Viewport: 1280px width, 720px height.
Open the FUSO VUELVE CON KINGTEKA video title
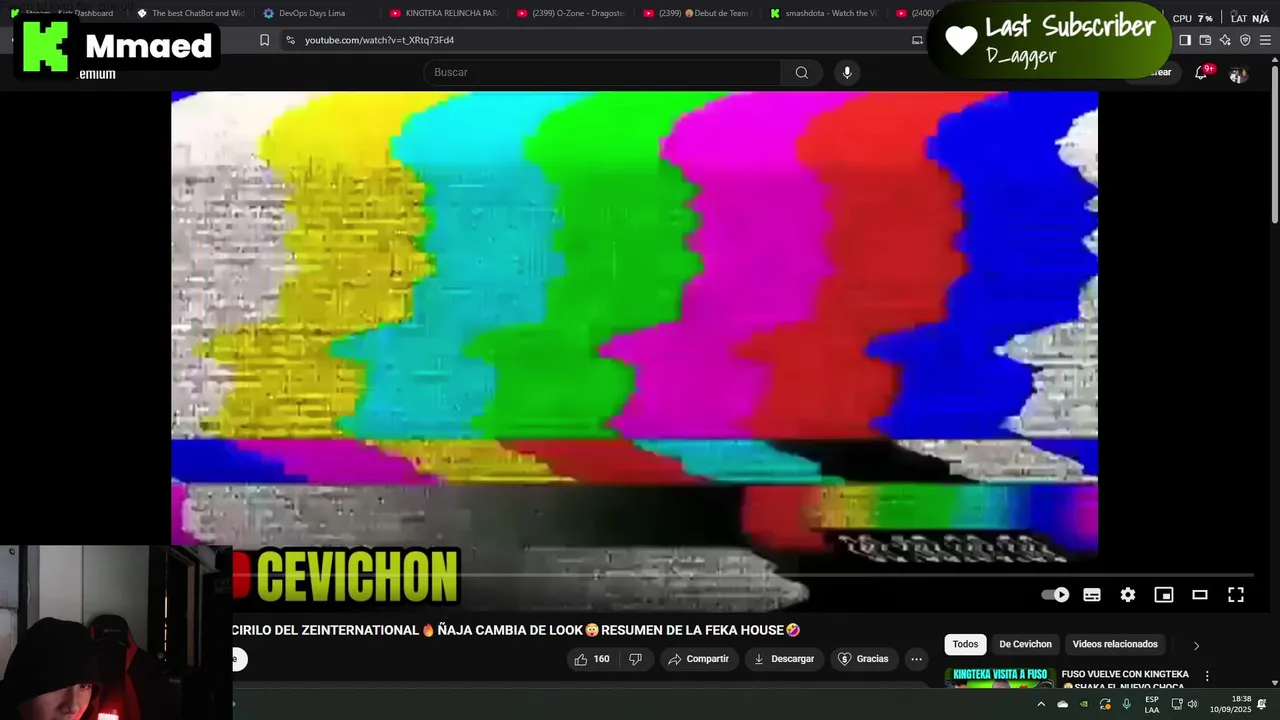coord(1125,681)
